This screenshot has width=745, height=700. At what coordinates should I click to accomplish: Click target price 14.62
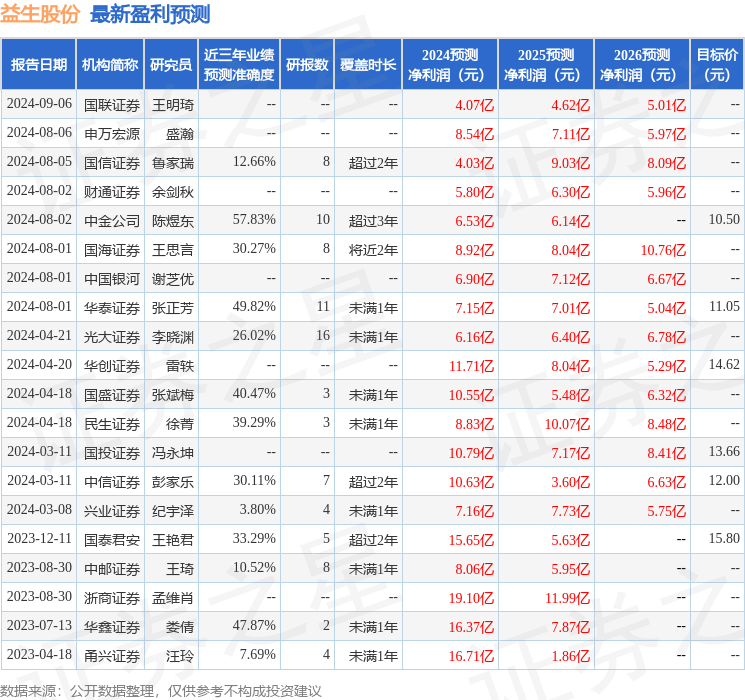[x=724, y=364]
